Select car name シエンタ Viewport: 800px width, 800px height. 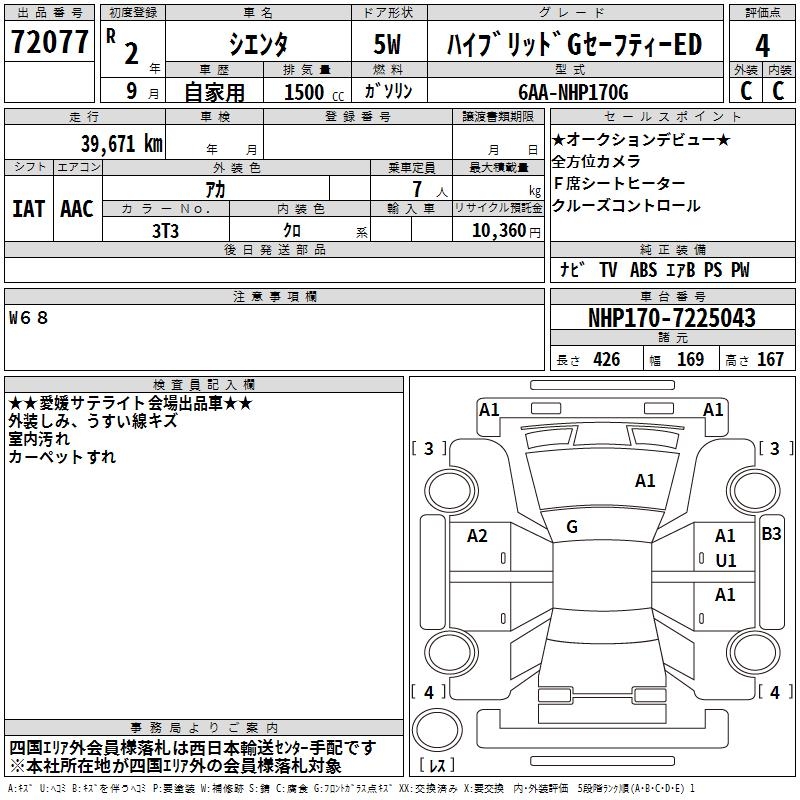pos(258,44)
